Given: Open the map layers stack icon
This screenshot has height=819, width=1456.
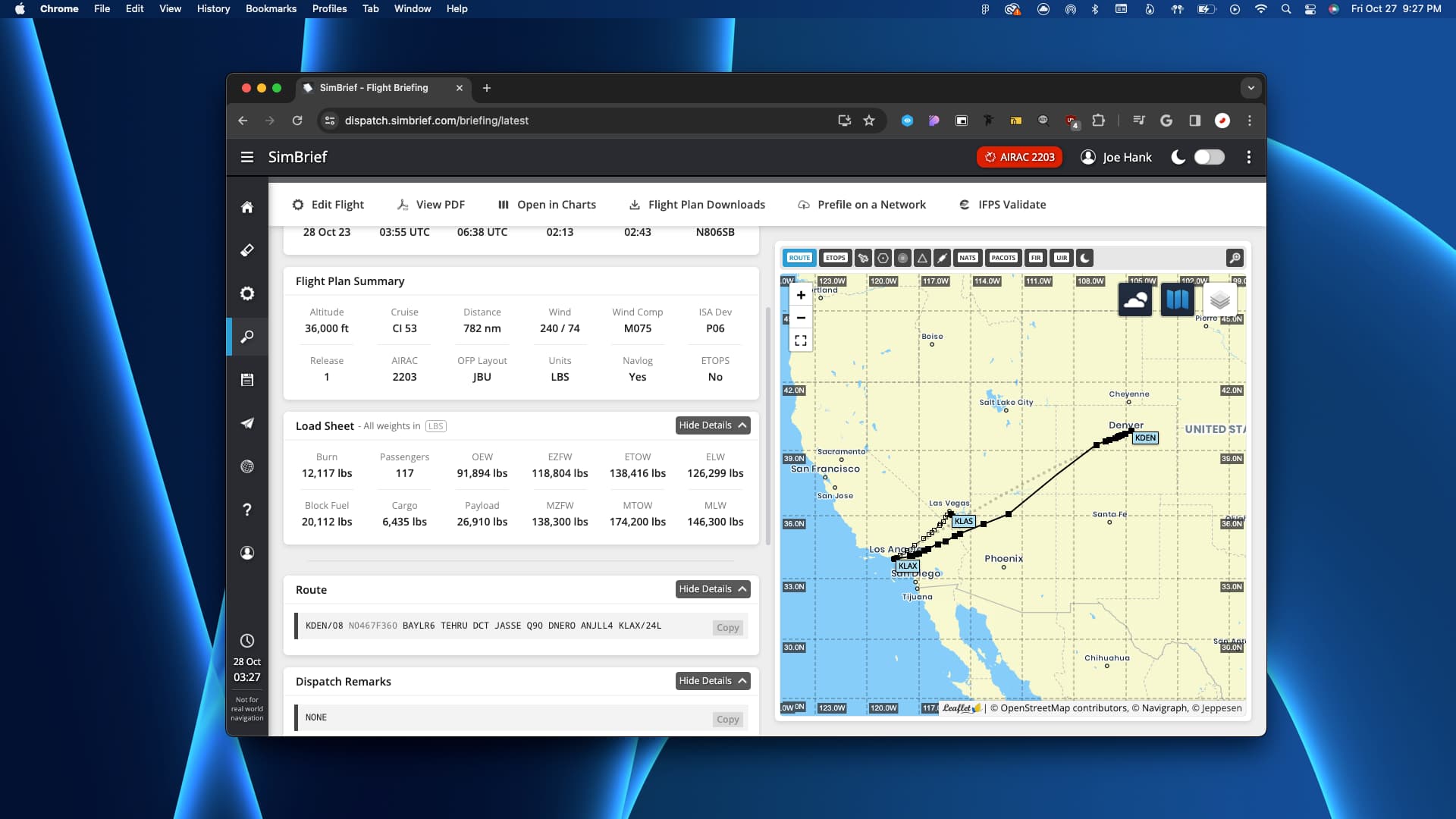Looking at the screenshot, I should coord(1219,300).
